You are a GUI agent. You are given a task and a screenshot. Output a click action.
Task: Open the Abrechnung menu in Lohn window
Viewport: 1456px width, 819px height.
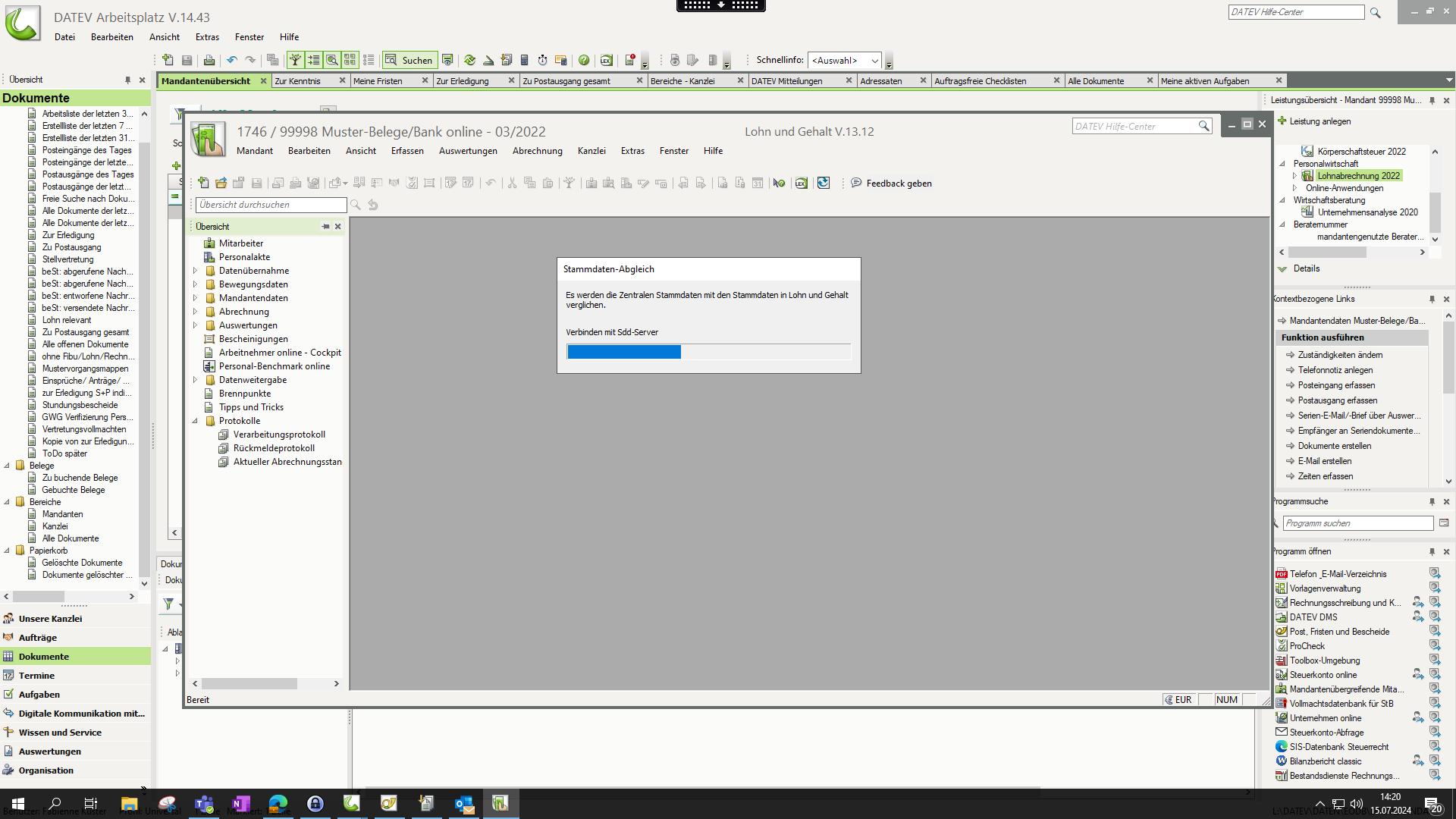(x=537, y=151)
